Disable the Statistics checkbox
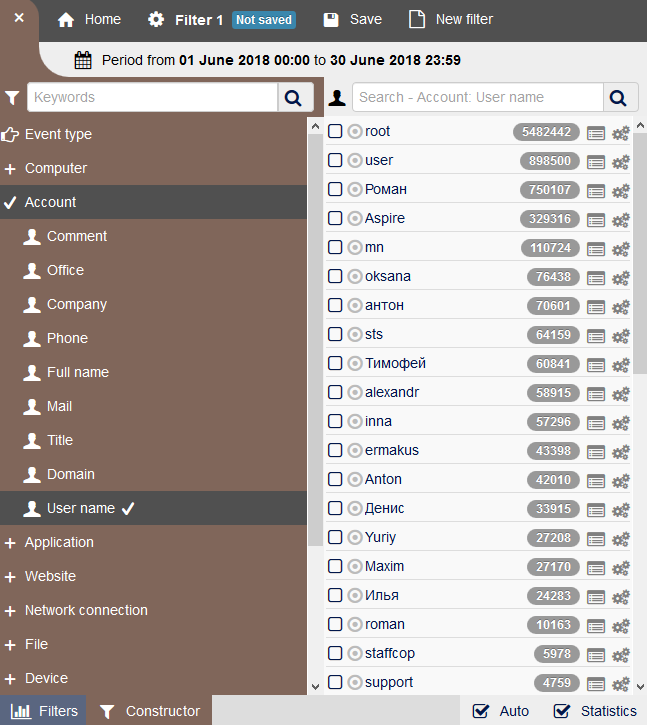The width and height of the screenshot is (647, 725). (x=563, y=711)
